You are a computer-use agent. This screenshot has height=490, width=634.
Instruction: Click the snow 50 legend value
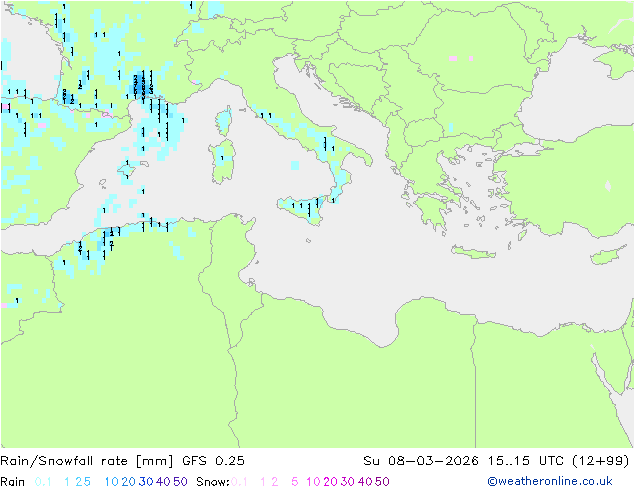point(383,482)
